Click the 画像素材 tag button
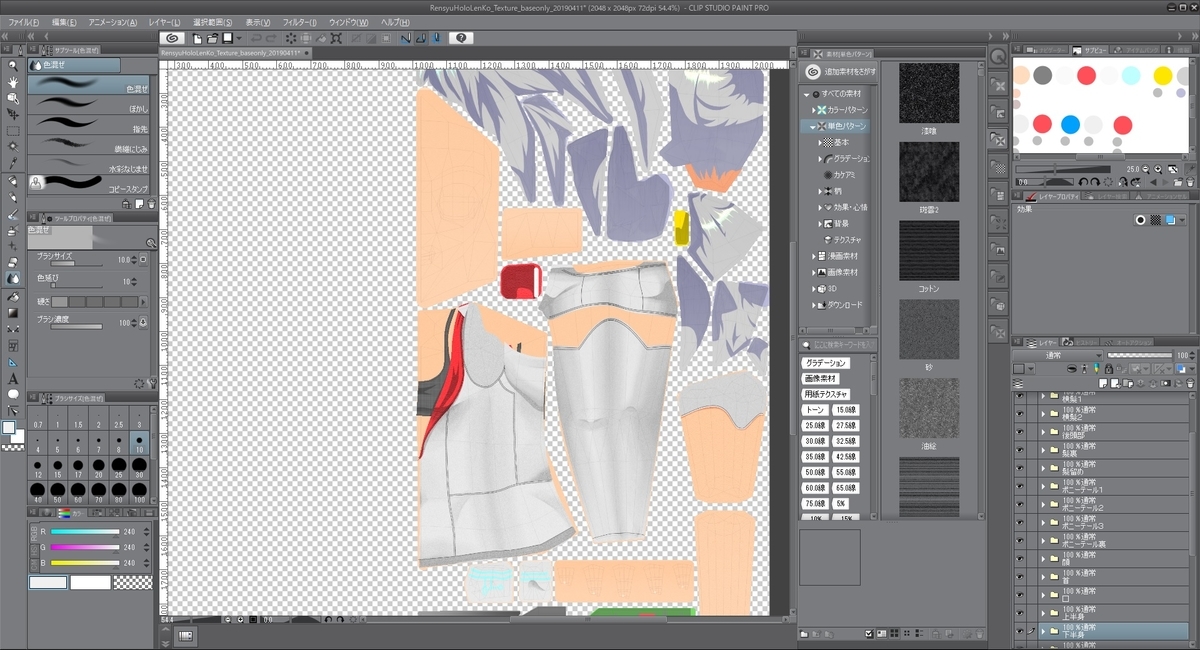 822,379
